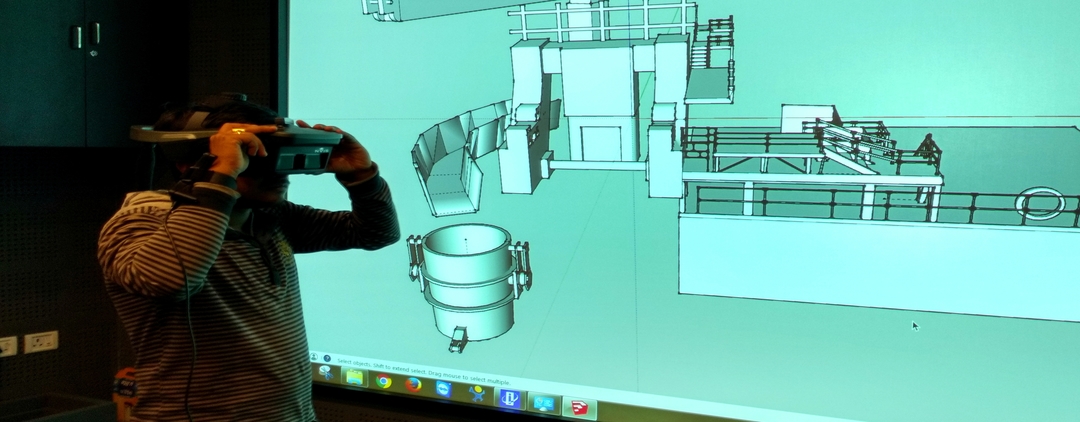
Task: Select the ring-shaped object on the deck
Action: tap(1040, 204)
